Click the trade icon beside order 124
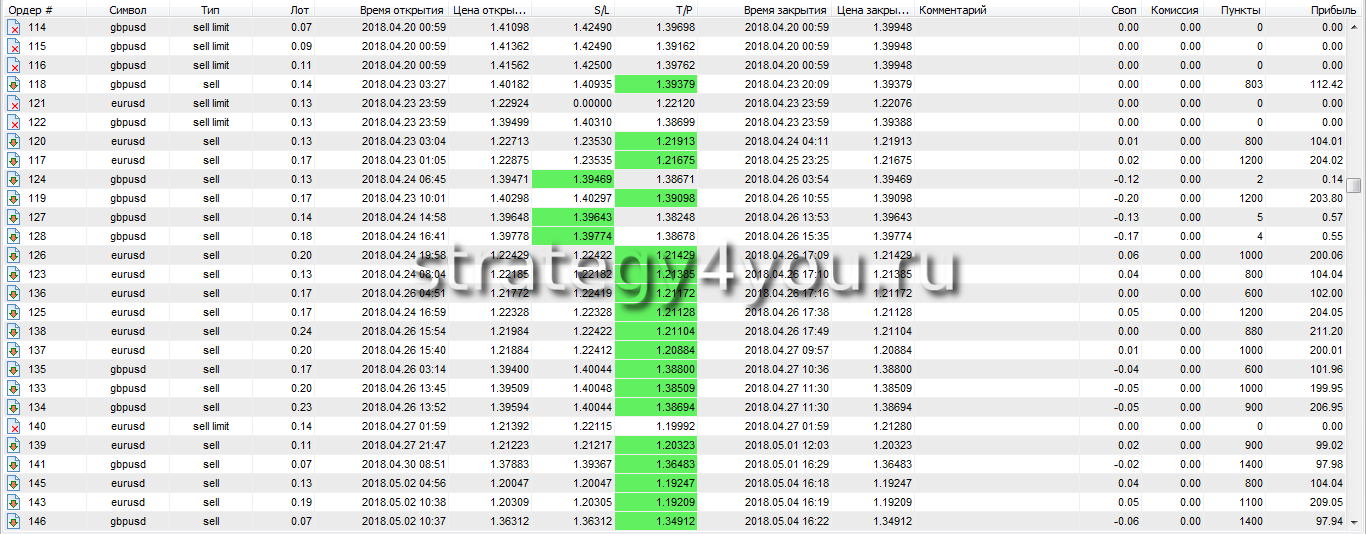Viewport: 1366px width, 534px height. [14, 180]
